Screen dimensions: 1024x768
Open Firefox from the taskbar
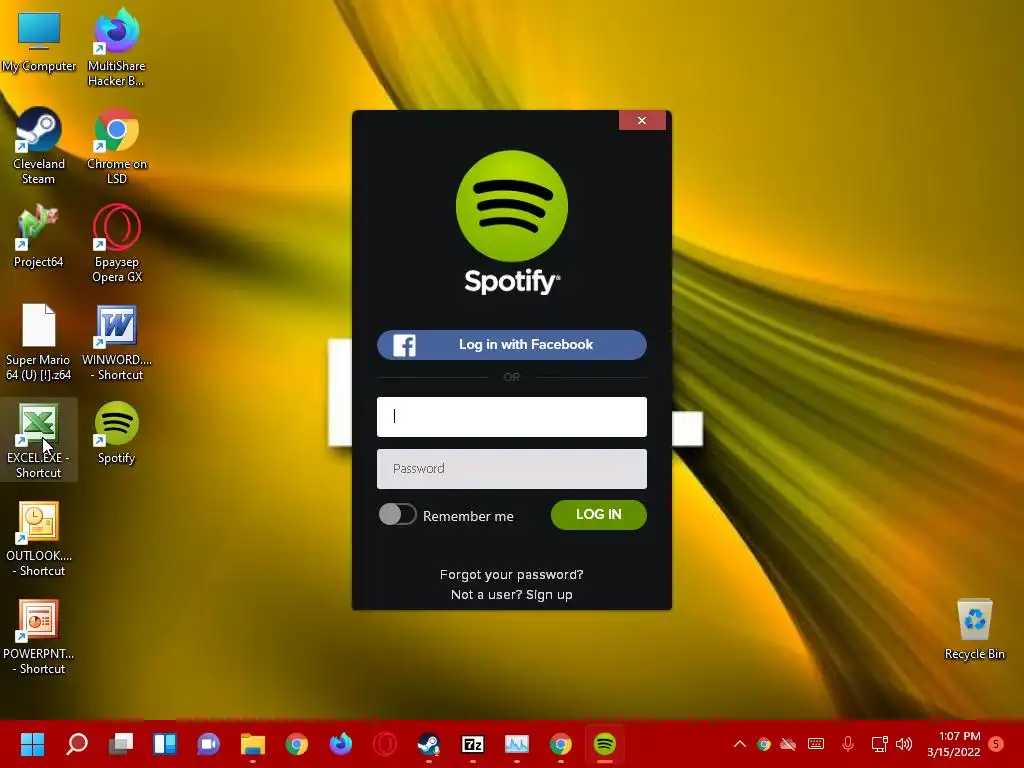[340, 744]
